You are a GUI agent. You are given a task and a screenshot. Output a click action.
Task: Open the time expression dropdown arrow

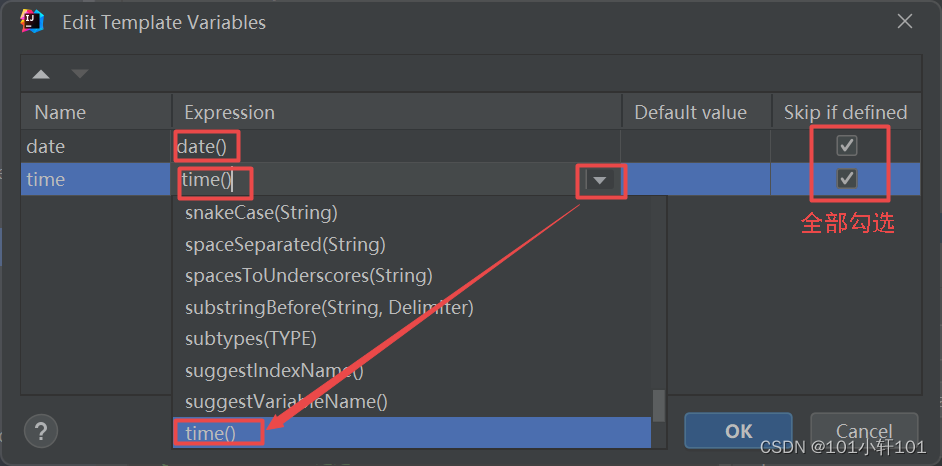pos(600,181)
